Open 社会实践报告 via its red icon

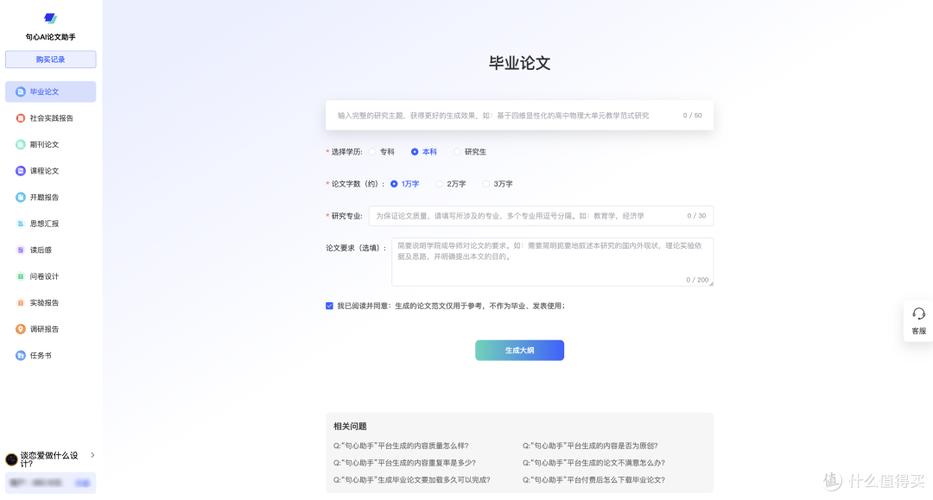[20, 118]
